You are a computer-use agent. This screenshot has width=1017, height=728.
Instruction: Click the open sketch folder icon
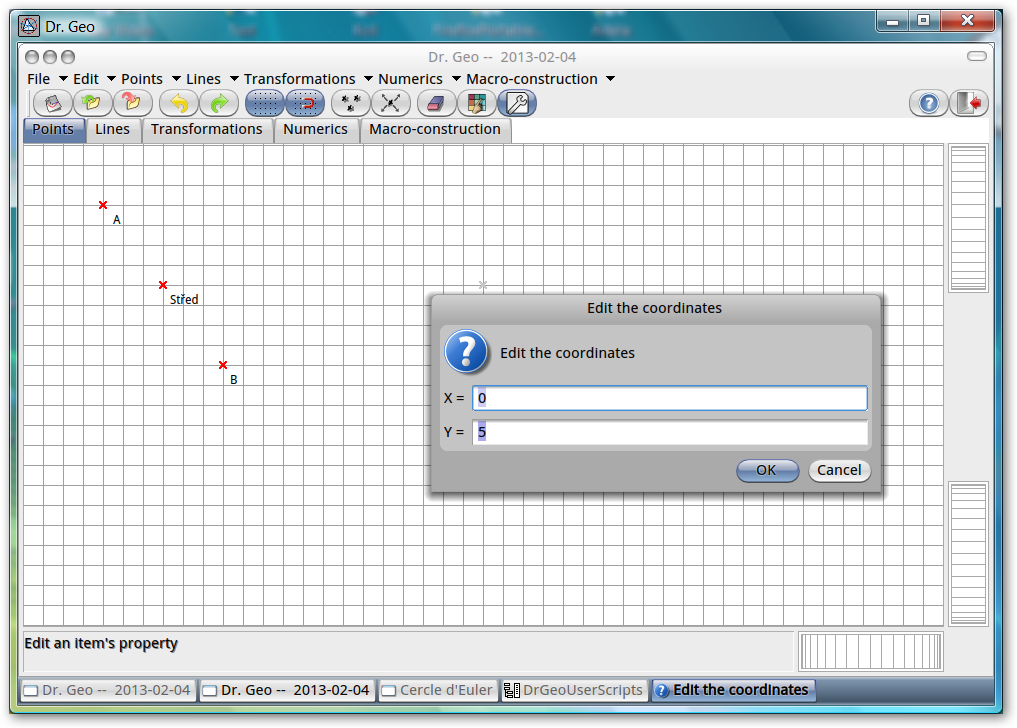(x=92, y=103)
